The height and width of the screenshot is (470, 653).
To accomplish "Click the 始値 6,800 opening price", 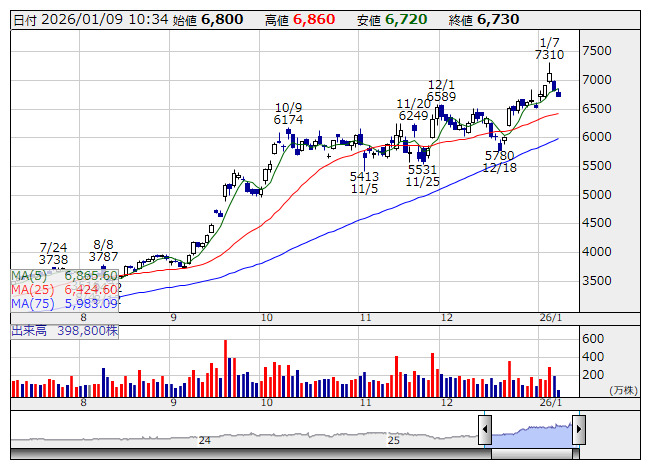I will point(208,20).
